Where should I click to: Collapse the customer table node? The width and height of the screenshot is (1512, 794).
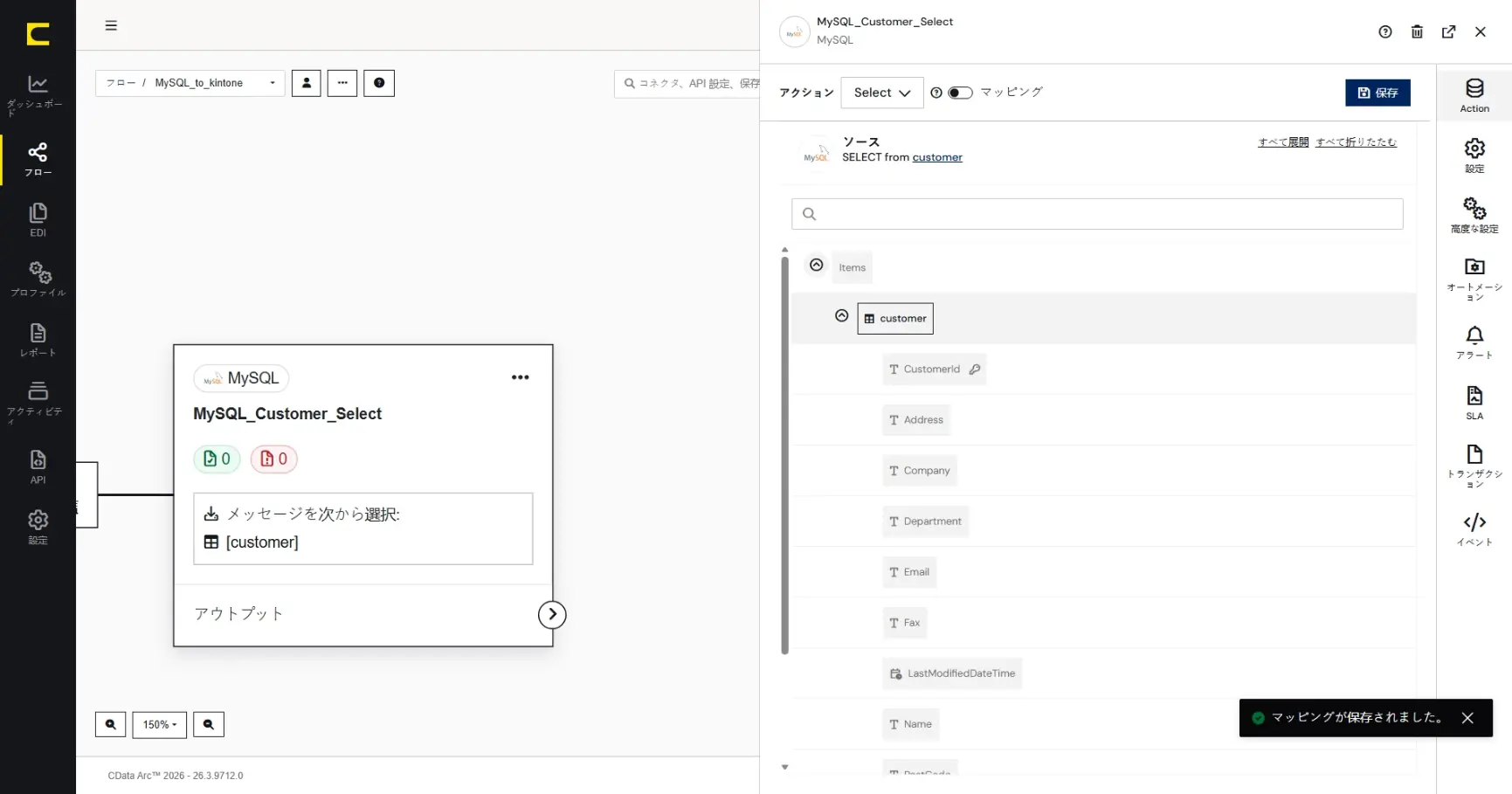point(842,316)
